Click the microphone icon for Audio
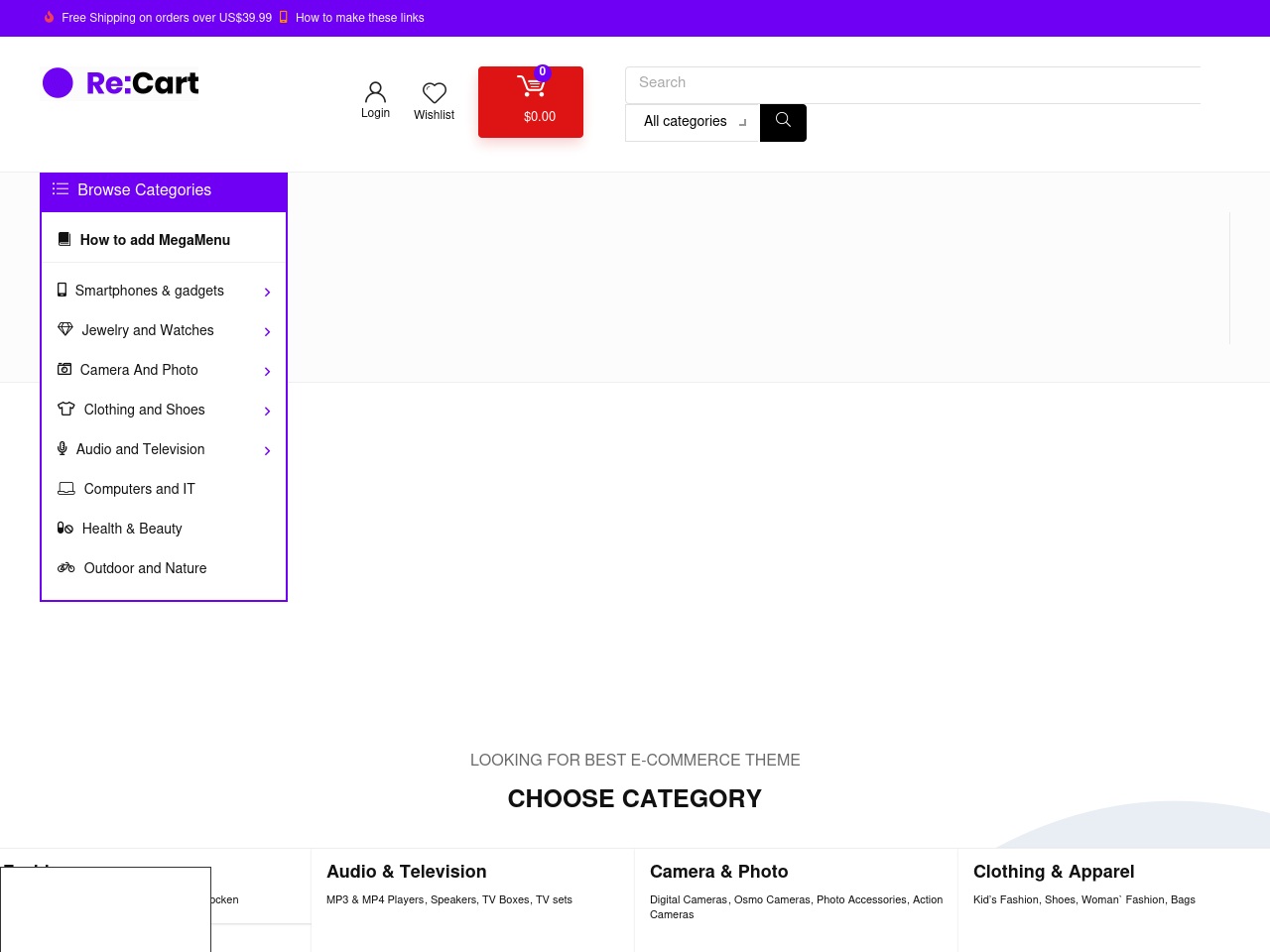Screen dimensions: 1270x952 click(63, 448)
